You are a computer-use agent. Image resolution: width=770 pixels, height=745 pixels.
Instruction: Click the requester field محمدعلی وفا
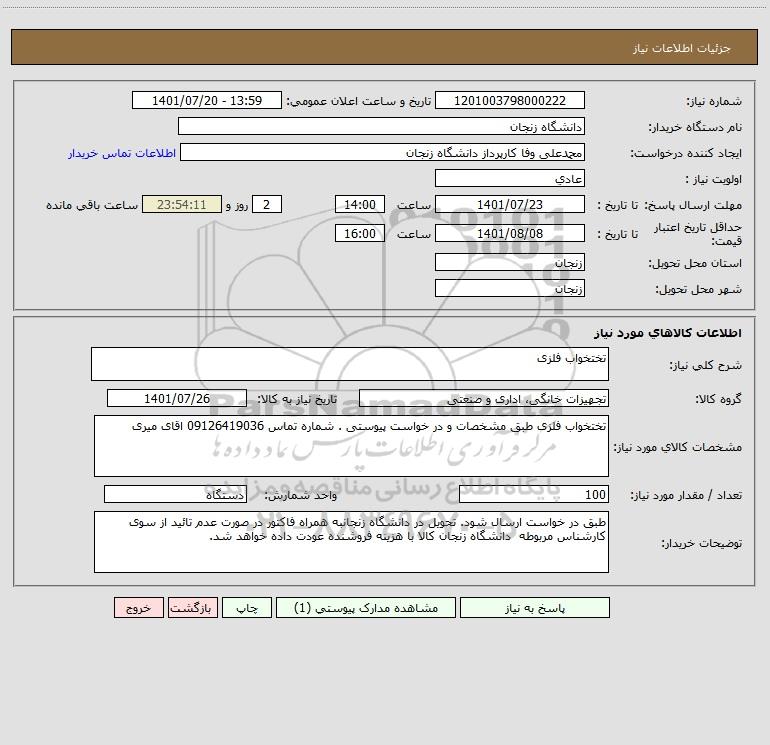[x=382, y=152]
